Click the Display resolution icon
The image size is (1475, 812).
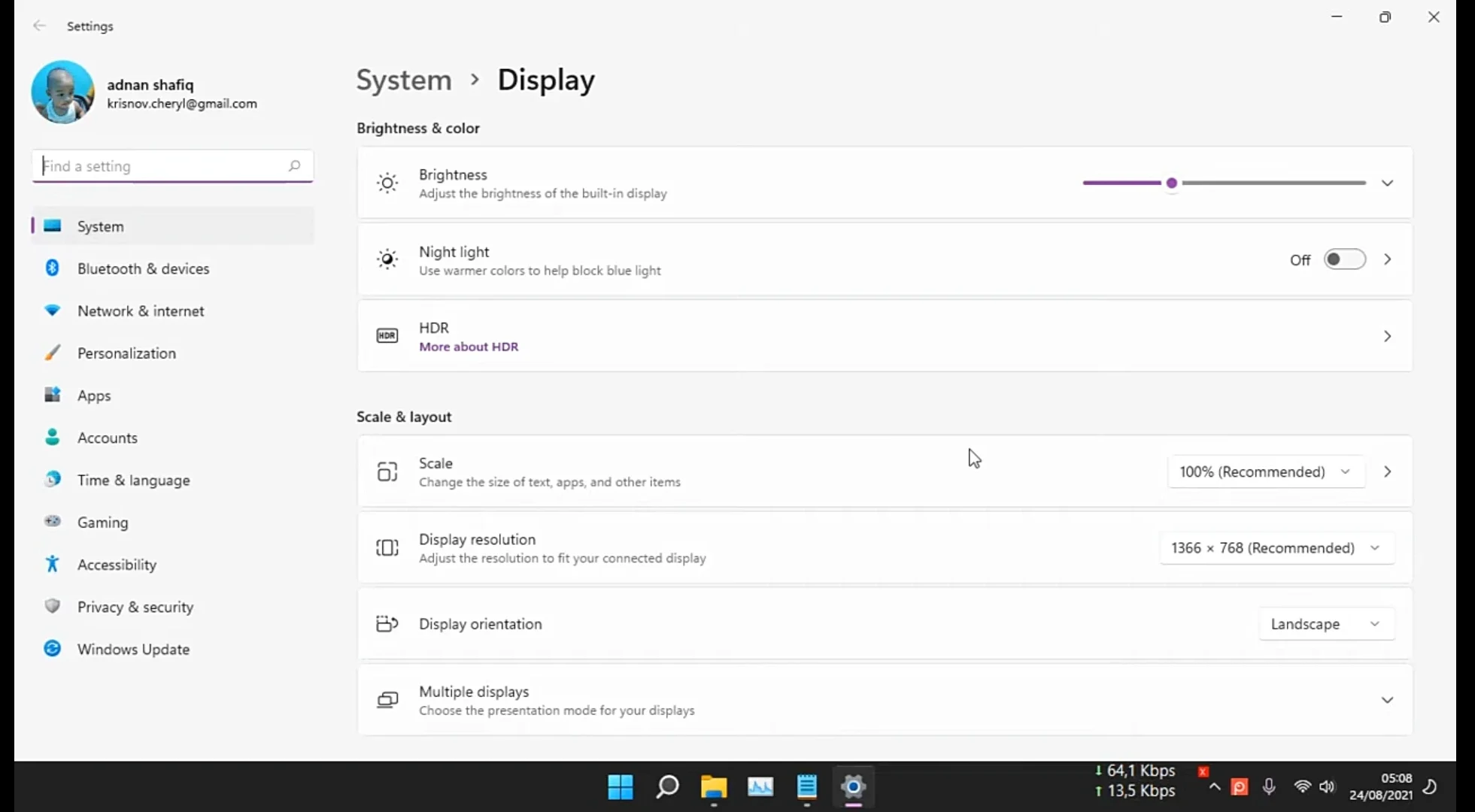[387, 547]
